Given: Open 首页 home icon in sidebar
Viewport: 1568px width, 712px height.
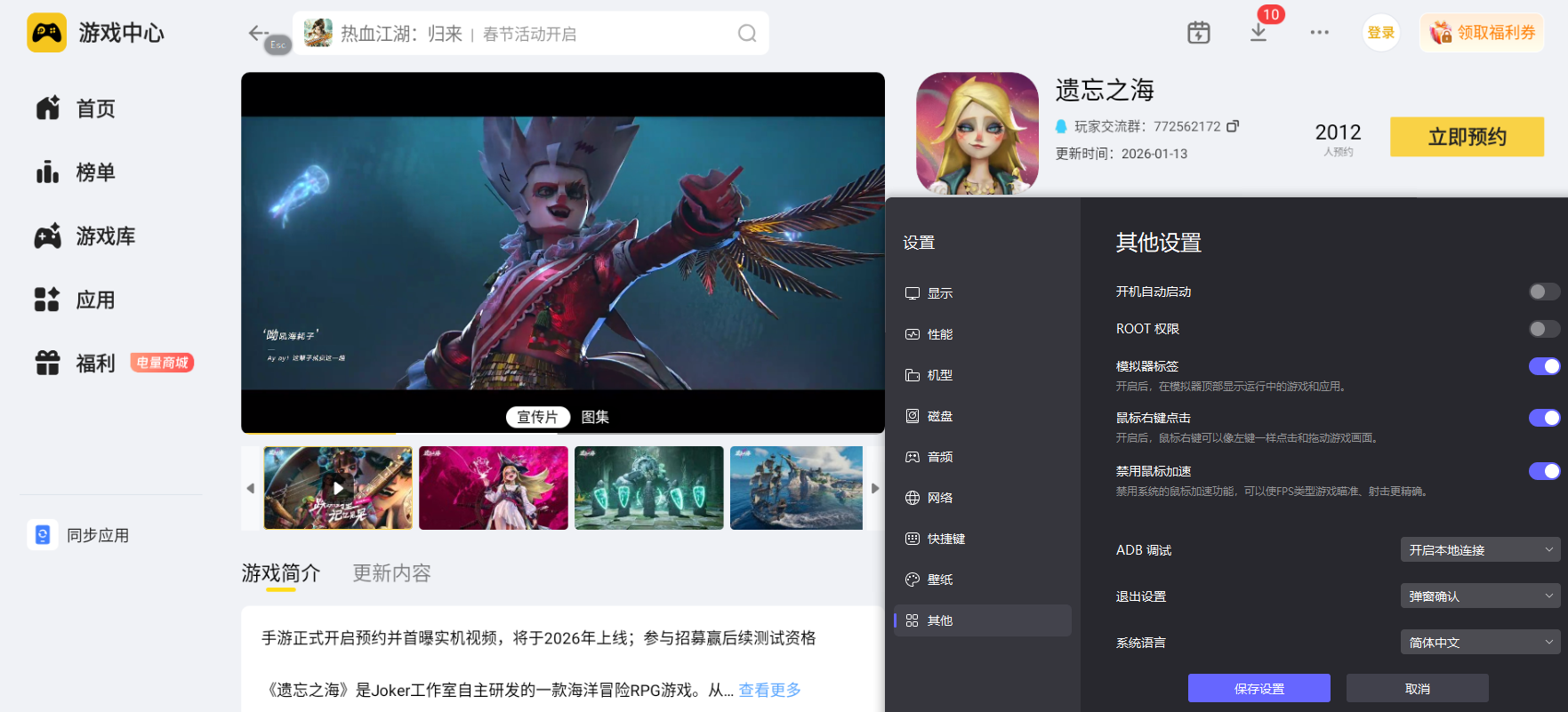Looking at the screenshot, I should (48, 108).
